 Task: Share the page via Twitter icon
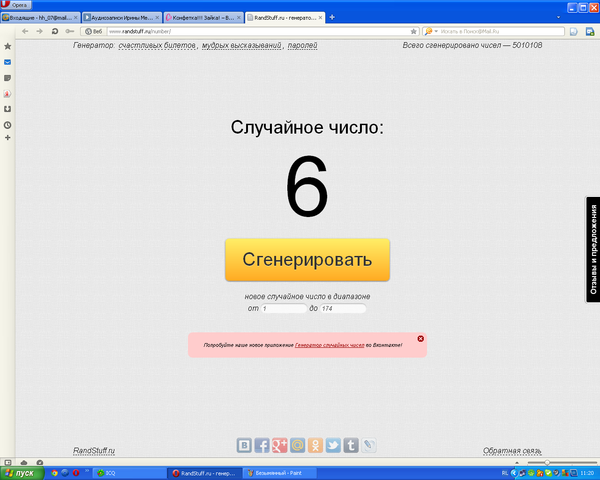pyautogui.click(x=334, y=445)
